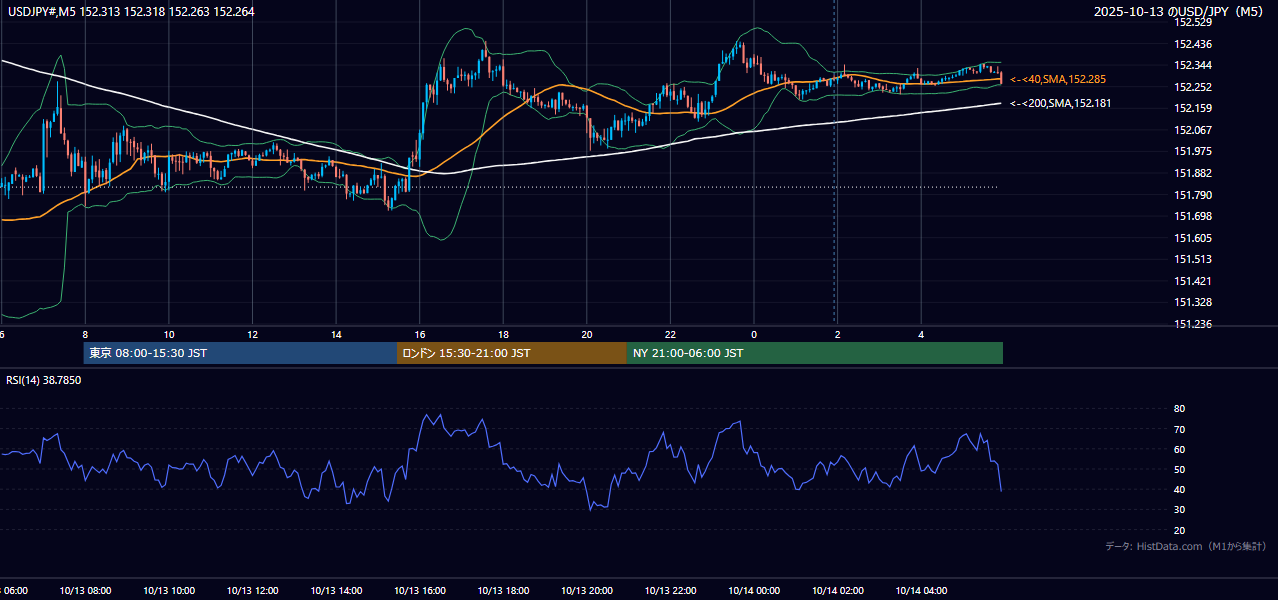
Task: Click the 152.159 price axis label
Action: pyautogui.click(x=1193, y=108)
